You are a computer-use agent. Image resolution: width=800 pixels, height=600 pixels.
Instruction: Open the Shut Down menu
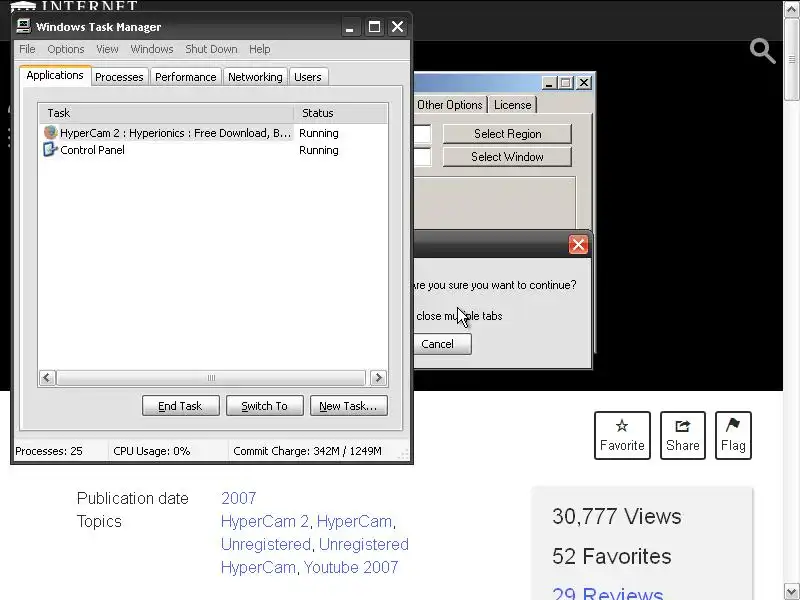point(211,49)
